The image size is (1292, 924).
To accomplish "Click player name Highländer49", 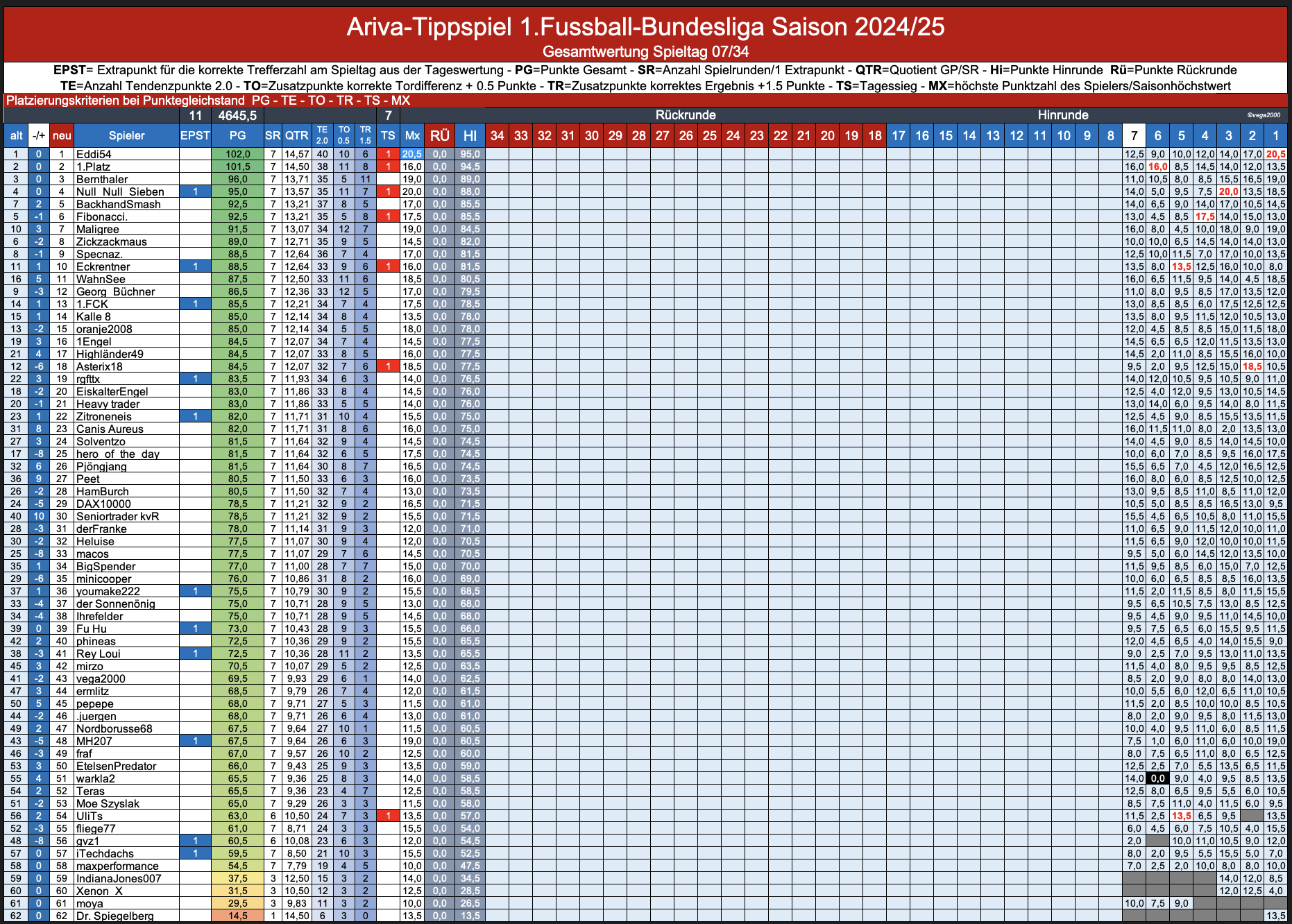I will pos(110,354).
